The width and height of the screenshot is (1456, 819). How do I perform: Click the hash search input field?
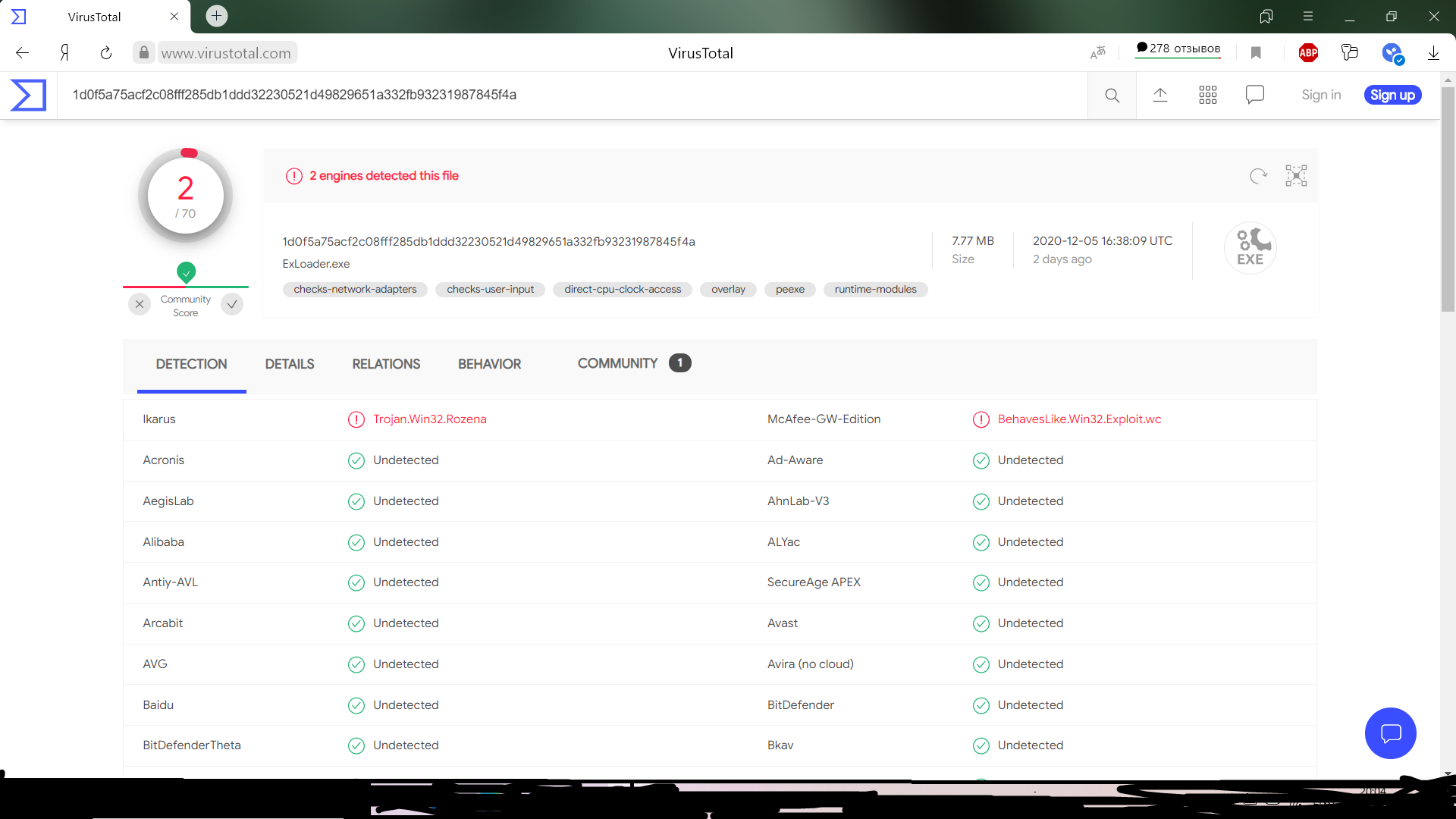click(573, 95)
